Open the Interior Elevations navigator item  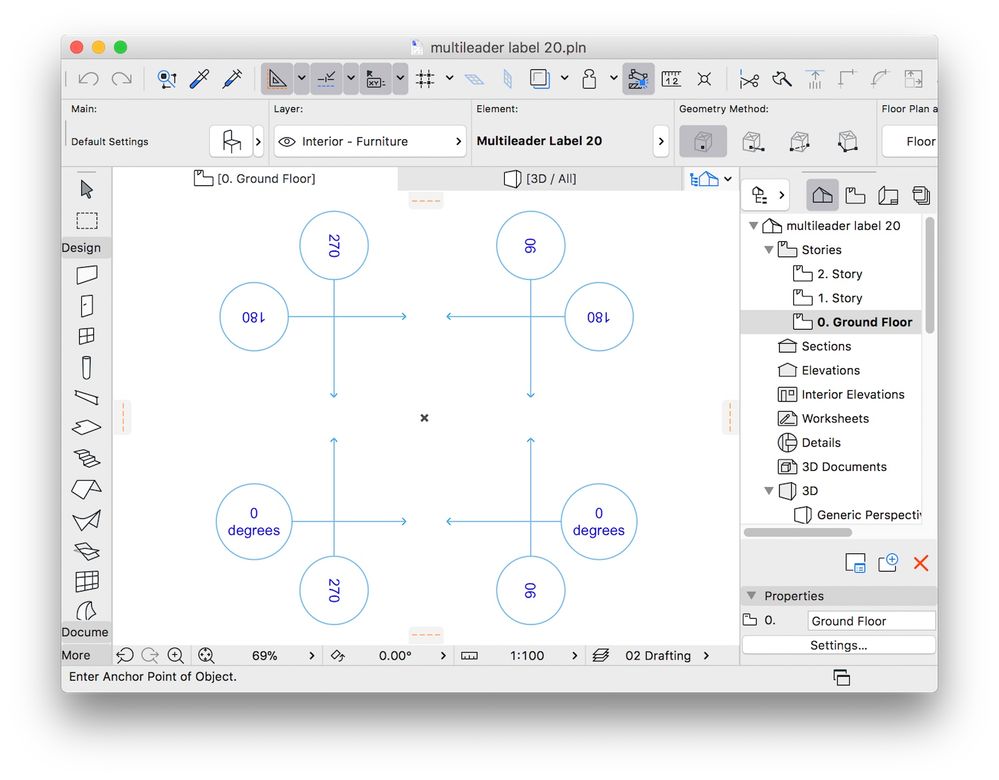point(852,394)
